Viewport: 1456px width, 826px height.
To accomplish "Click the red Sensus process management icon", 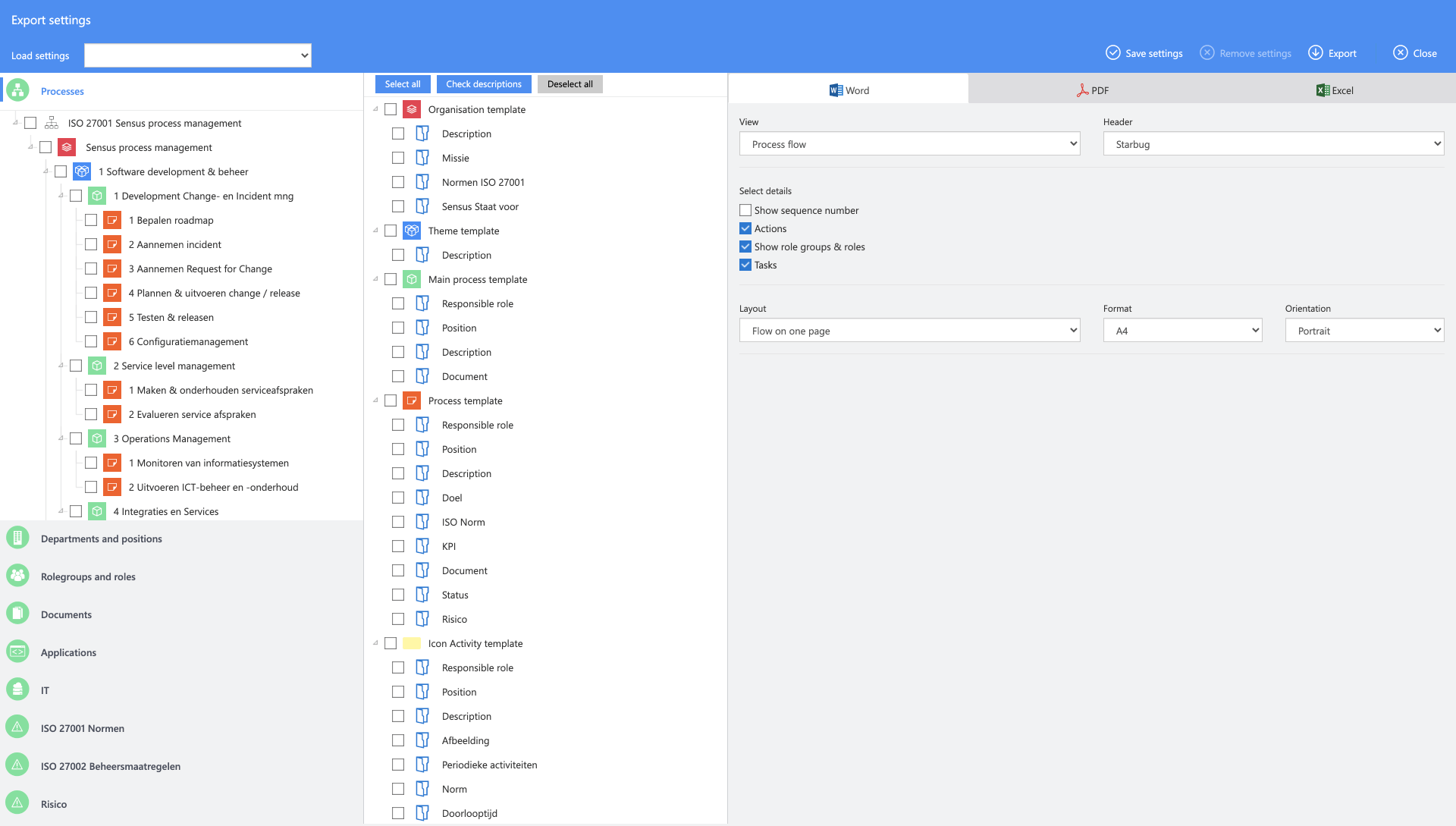I will pyautogui.click(x=67, y=147).
